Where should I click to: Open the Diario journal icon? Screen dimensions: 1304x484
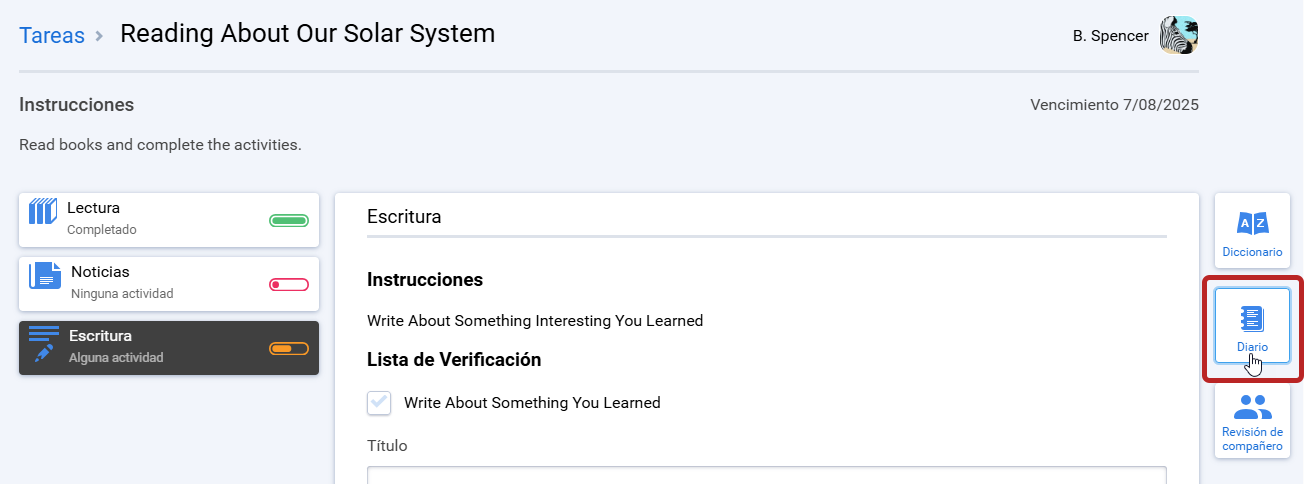[1252, 319]
